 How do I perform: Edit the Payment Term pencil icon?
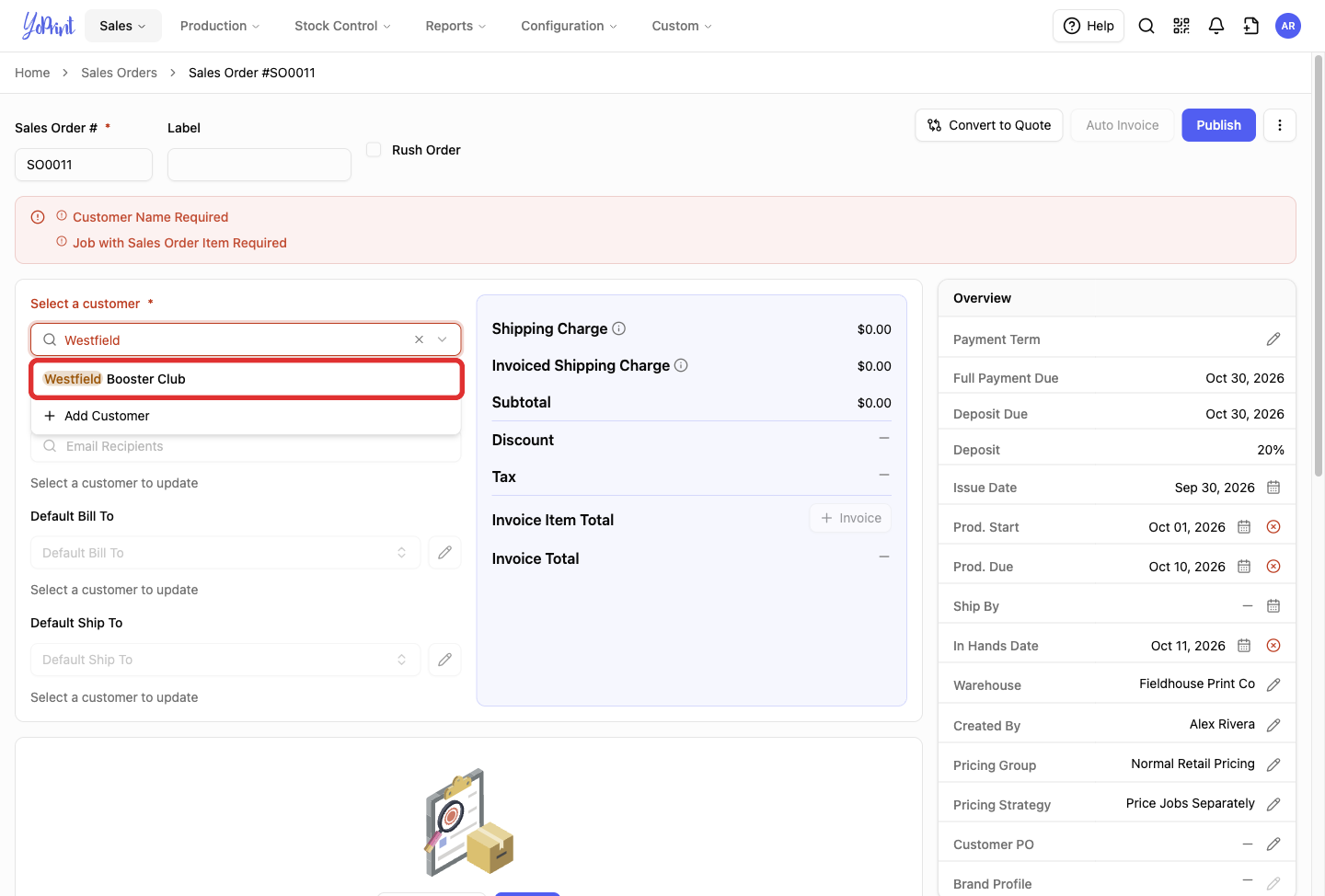(1273, 339)
